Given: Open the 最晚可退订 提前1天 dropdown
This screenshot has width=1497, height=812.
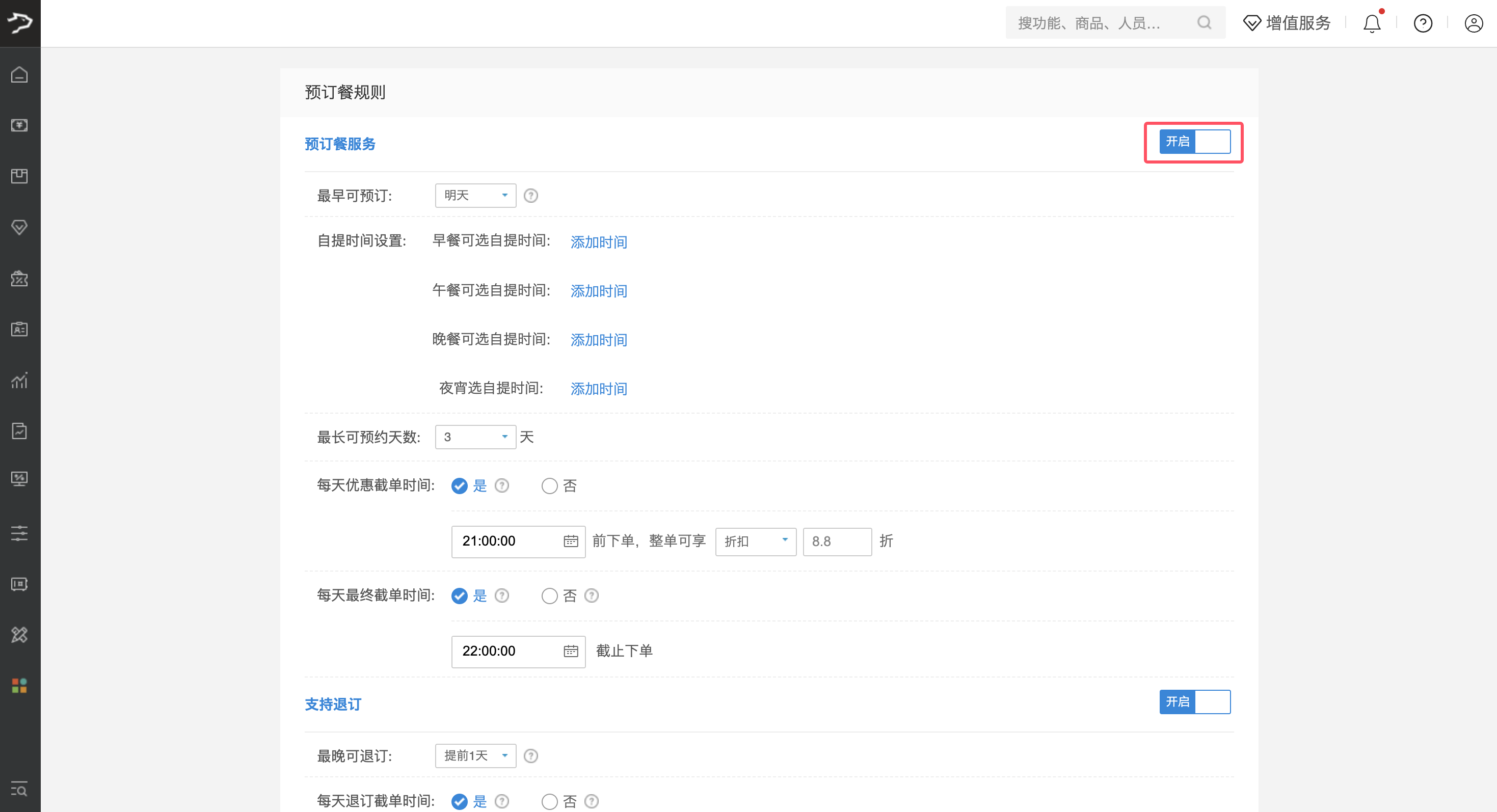Looking at the screenshot, I should pyautogui.click(x=475, y=755).
